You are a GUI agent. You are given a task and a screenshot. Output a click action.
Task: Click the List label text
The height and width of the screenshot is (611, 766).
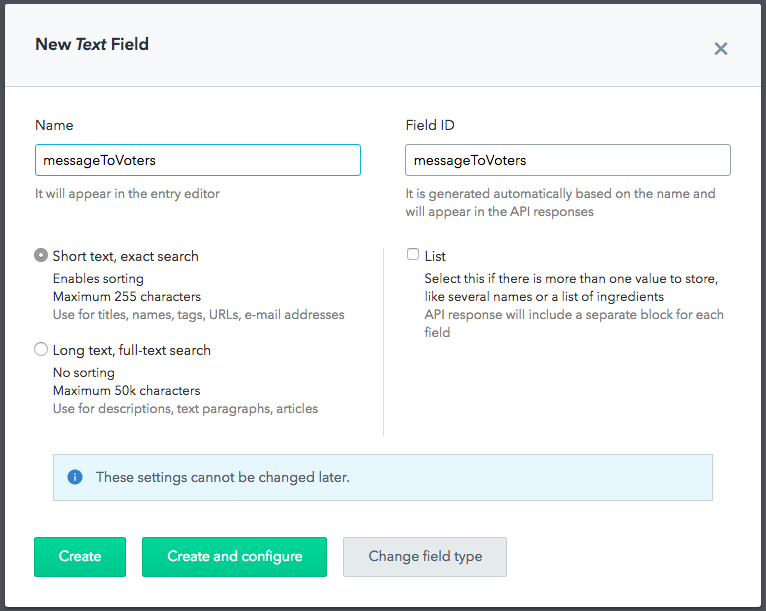coord(435,256)
